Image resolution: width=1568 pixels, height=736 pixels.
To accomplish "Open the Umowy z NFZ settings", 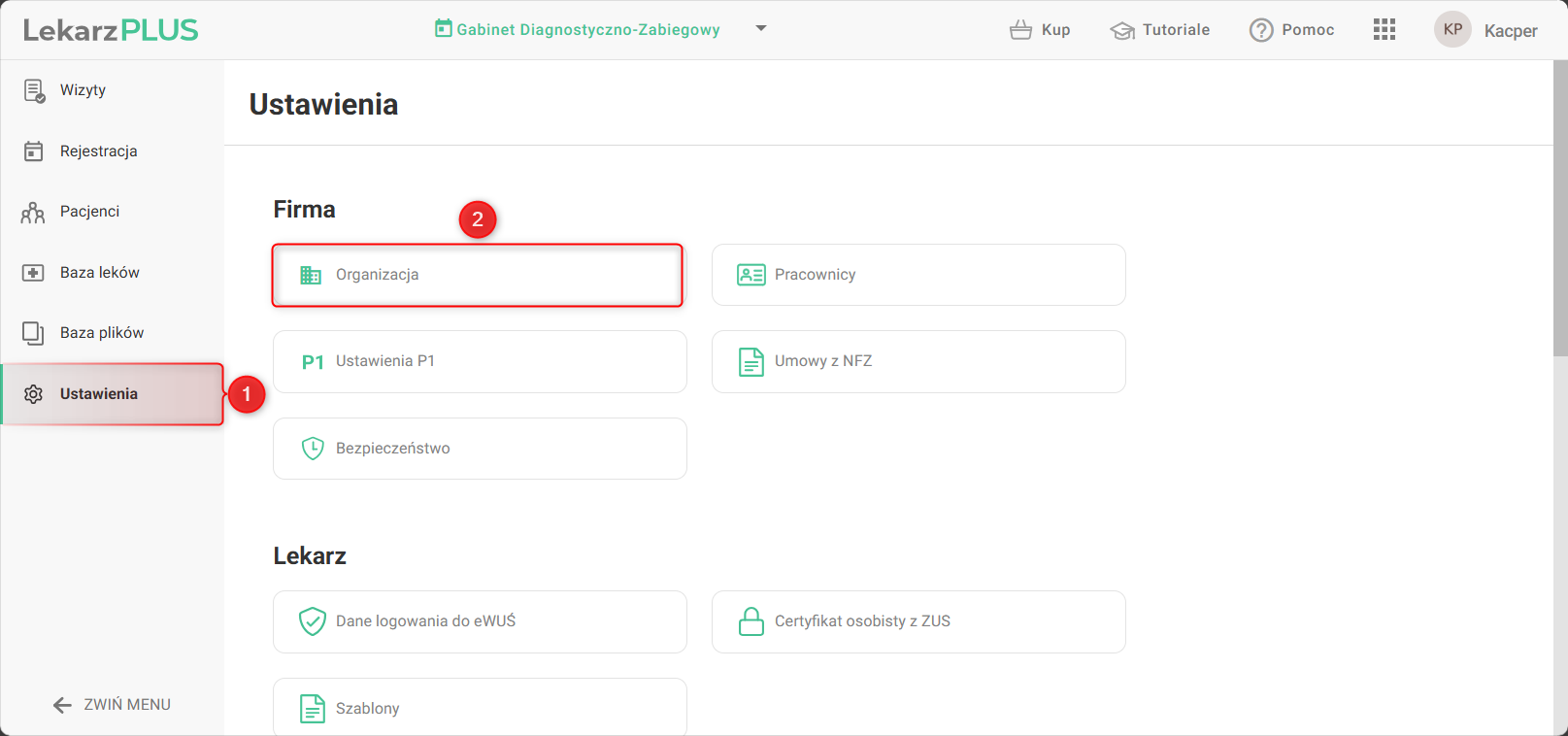I will tap(917, 361).
